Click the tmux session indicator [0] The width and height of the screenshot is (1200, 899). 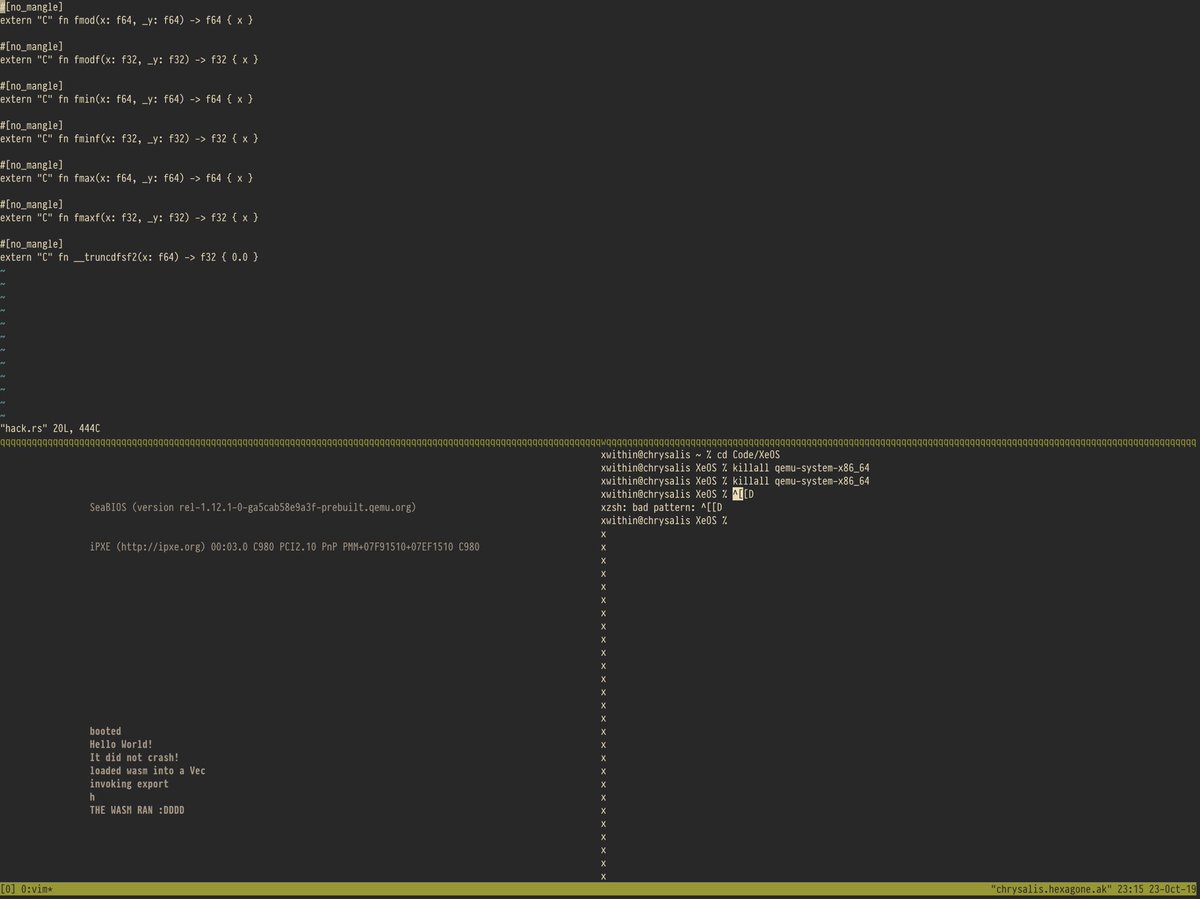pos(8,889)
